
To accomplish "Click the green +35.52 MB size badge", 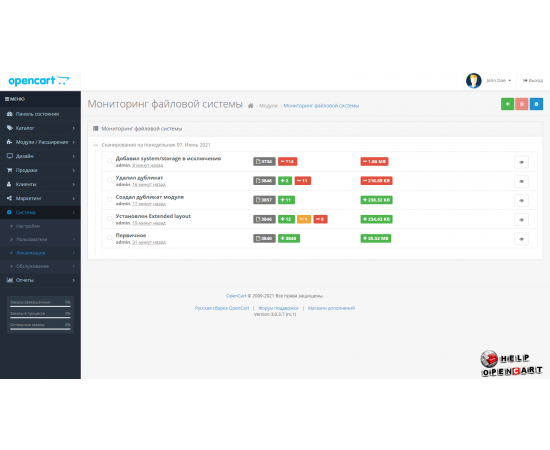I will tap(376, 239).
